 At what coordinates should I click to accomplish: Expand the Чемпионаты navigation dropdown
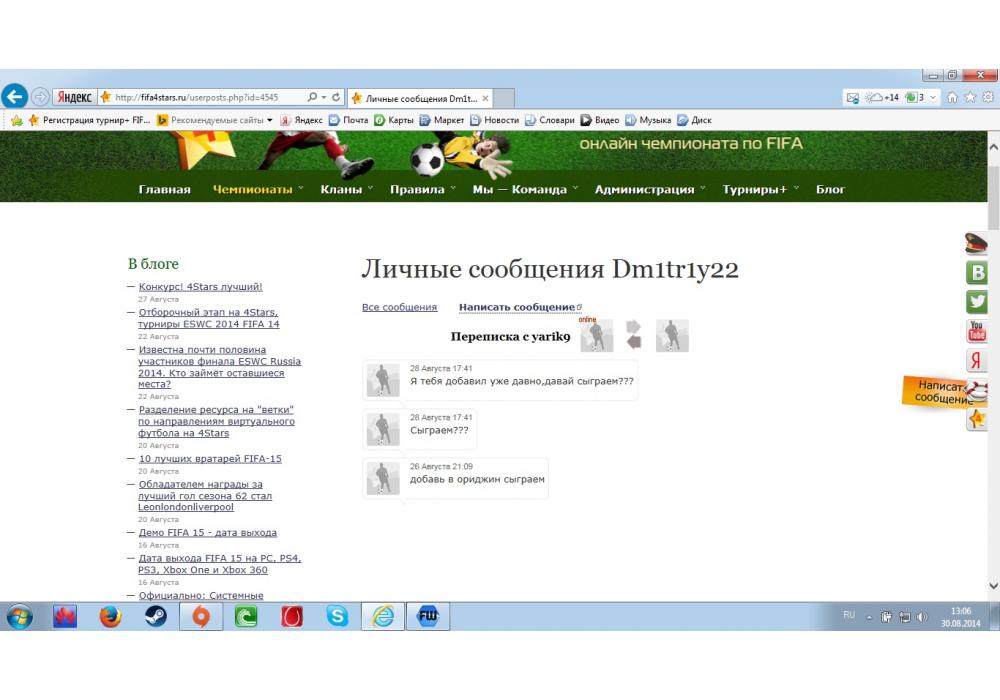258,189
